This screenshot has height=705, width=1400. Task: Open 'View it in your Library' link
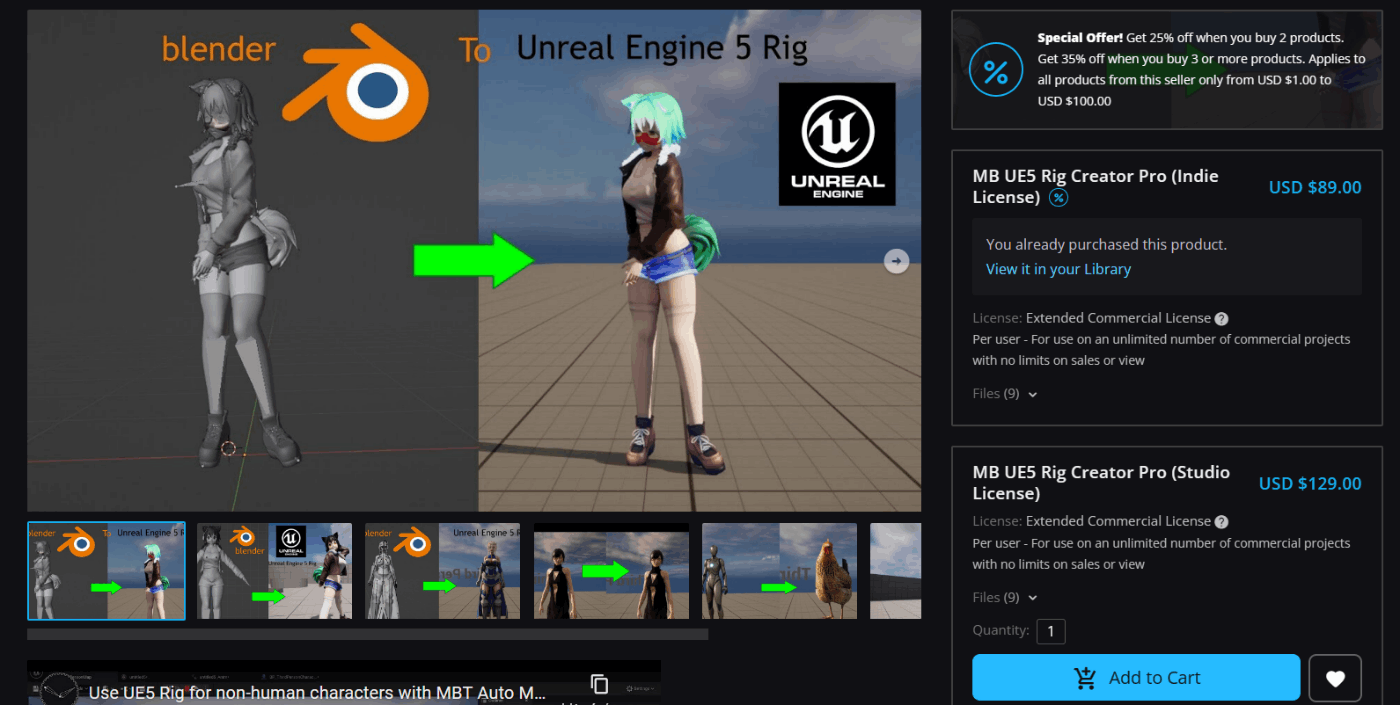1058,269
